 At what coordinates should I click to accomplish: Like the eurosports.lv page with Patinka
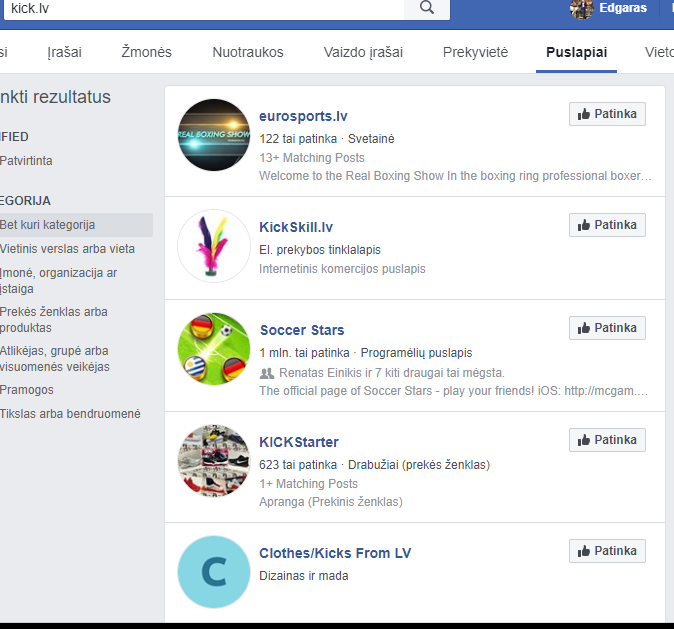607,114
